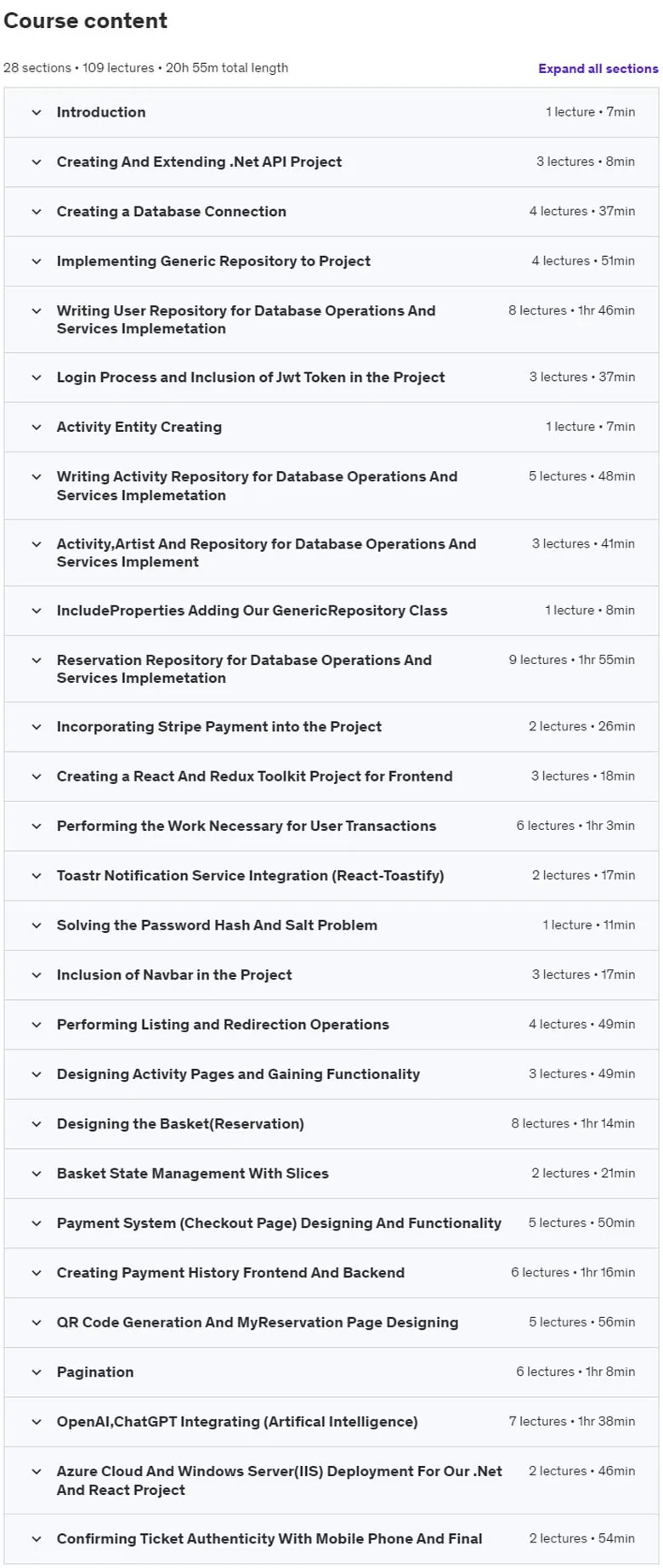Expand Designing the Basket(Reservation) section
Viewport: 663px width, 1568px height.
331,1124
